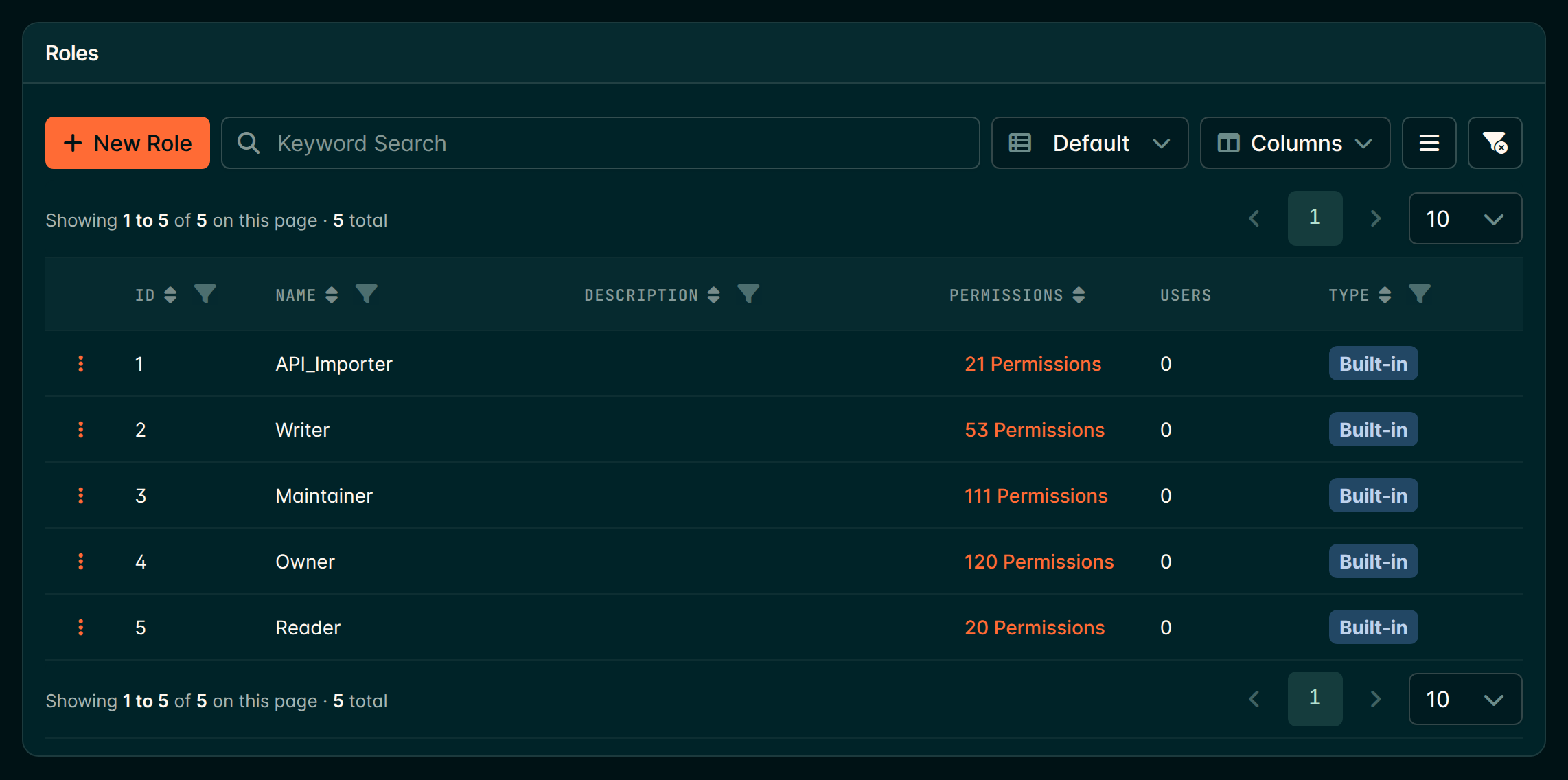Click the Description column header label
Viewport: 1568px width, 780px height.
[x=641, y=295]
